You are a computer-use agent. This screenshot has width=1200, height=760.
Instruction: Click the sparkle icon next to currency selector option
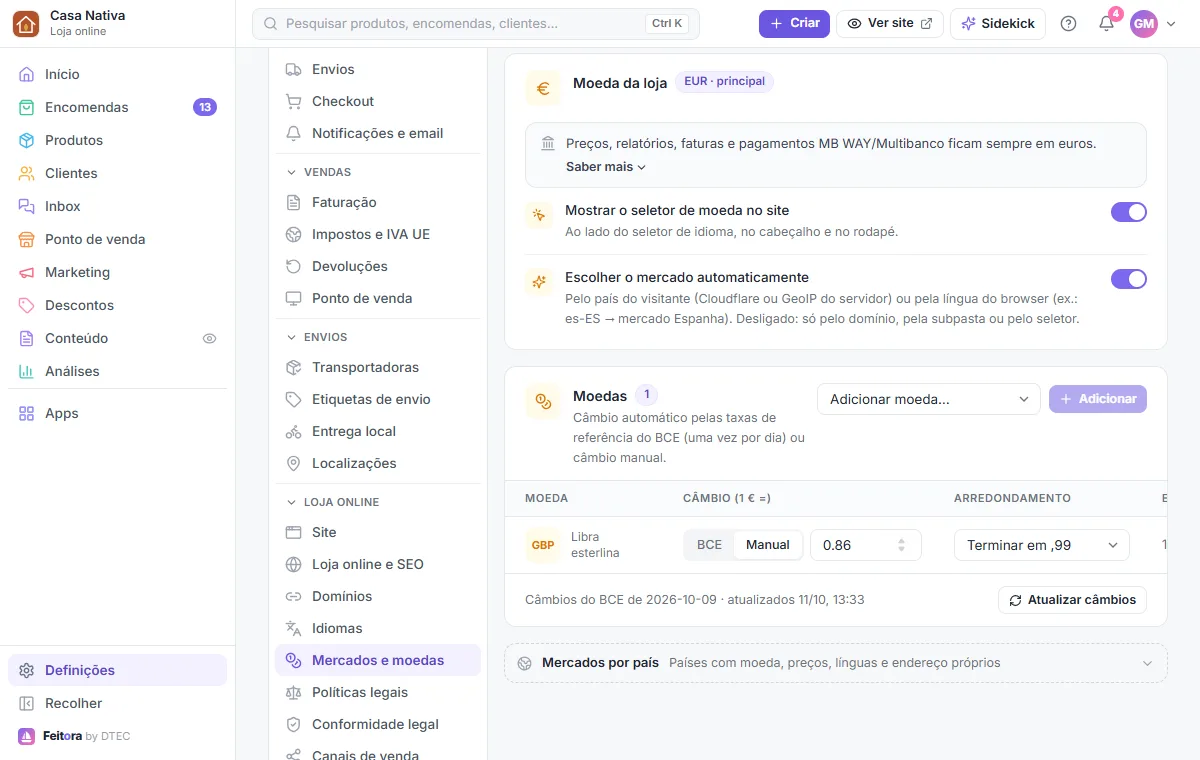(539, 215)
